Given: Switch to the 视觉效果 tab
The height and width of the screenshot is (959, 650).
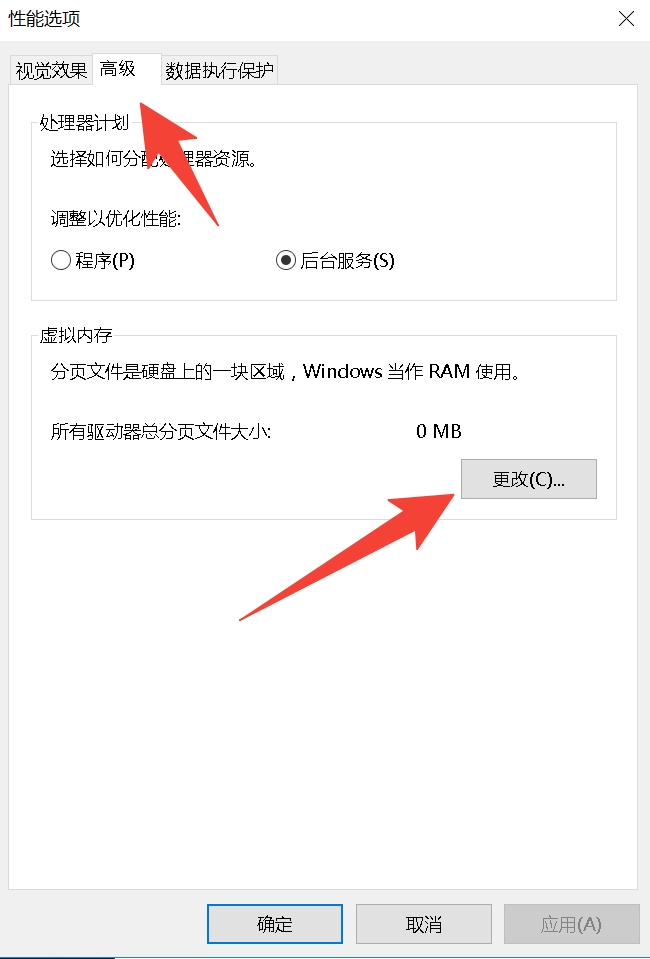Looking at the screenshot, I should 51,70.
